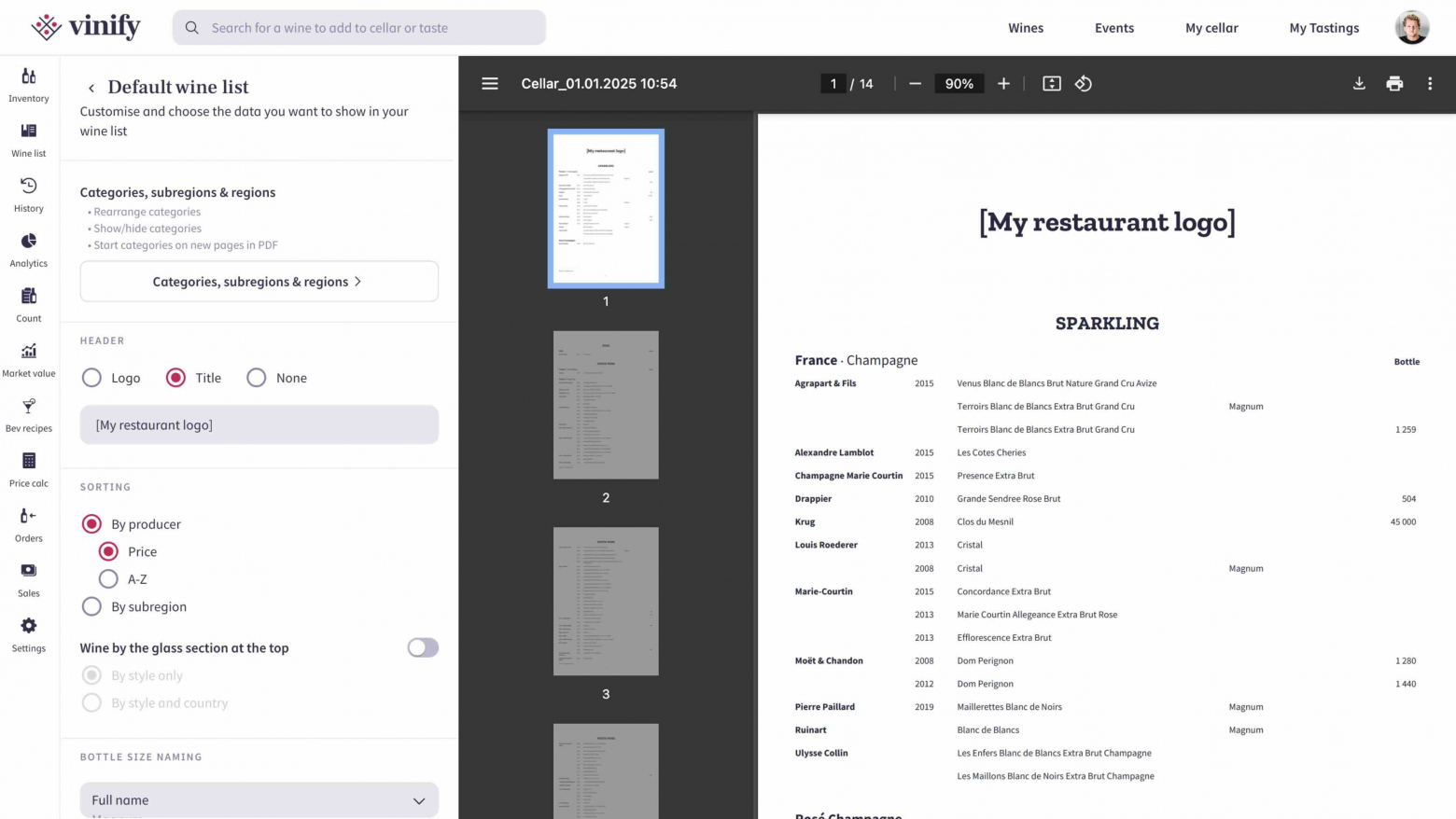Decrease PDF zoom below 90%
1456x819 pixels.
click(x=915, y=83)
